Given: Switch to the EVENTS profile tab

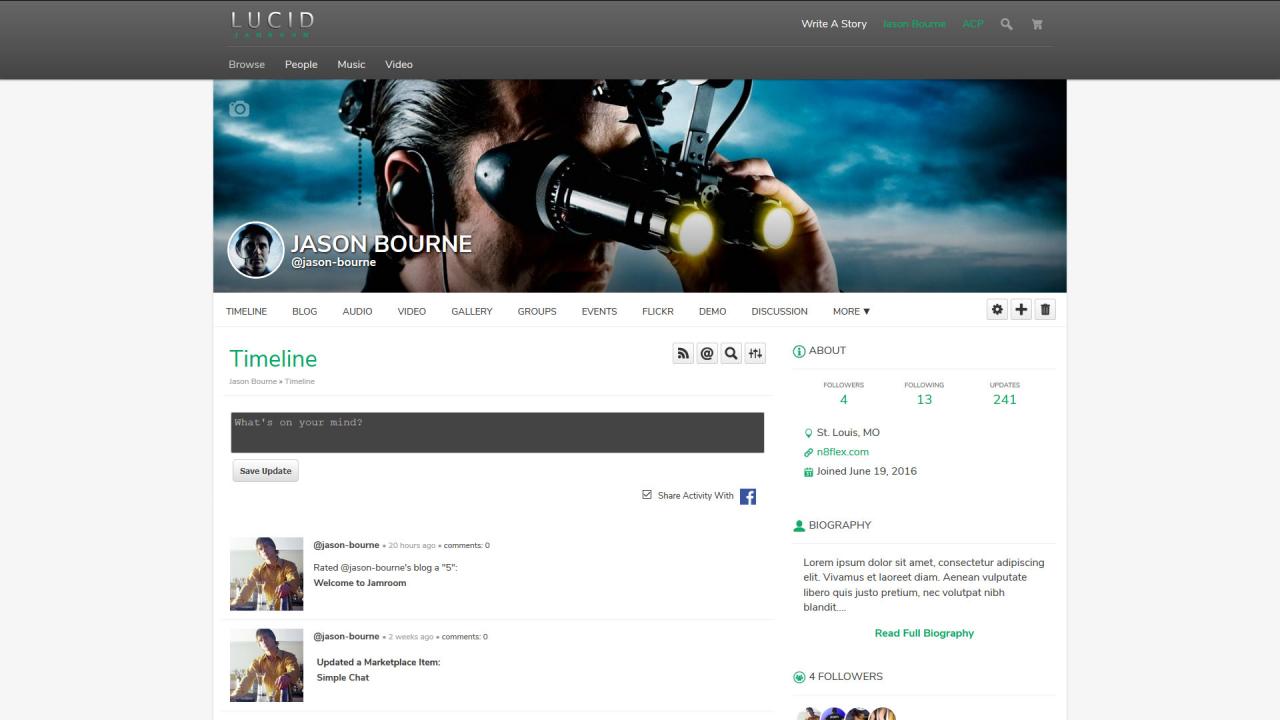Looking at the screenshot, I should pyautogui.click(x=599, y=311).
